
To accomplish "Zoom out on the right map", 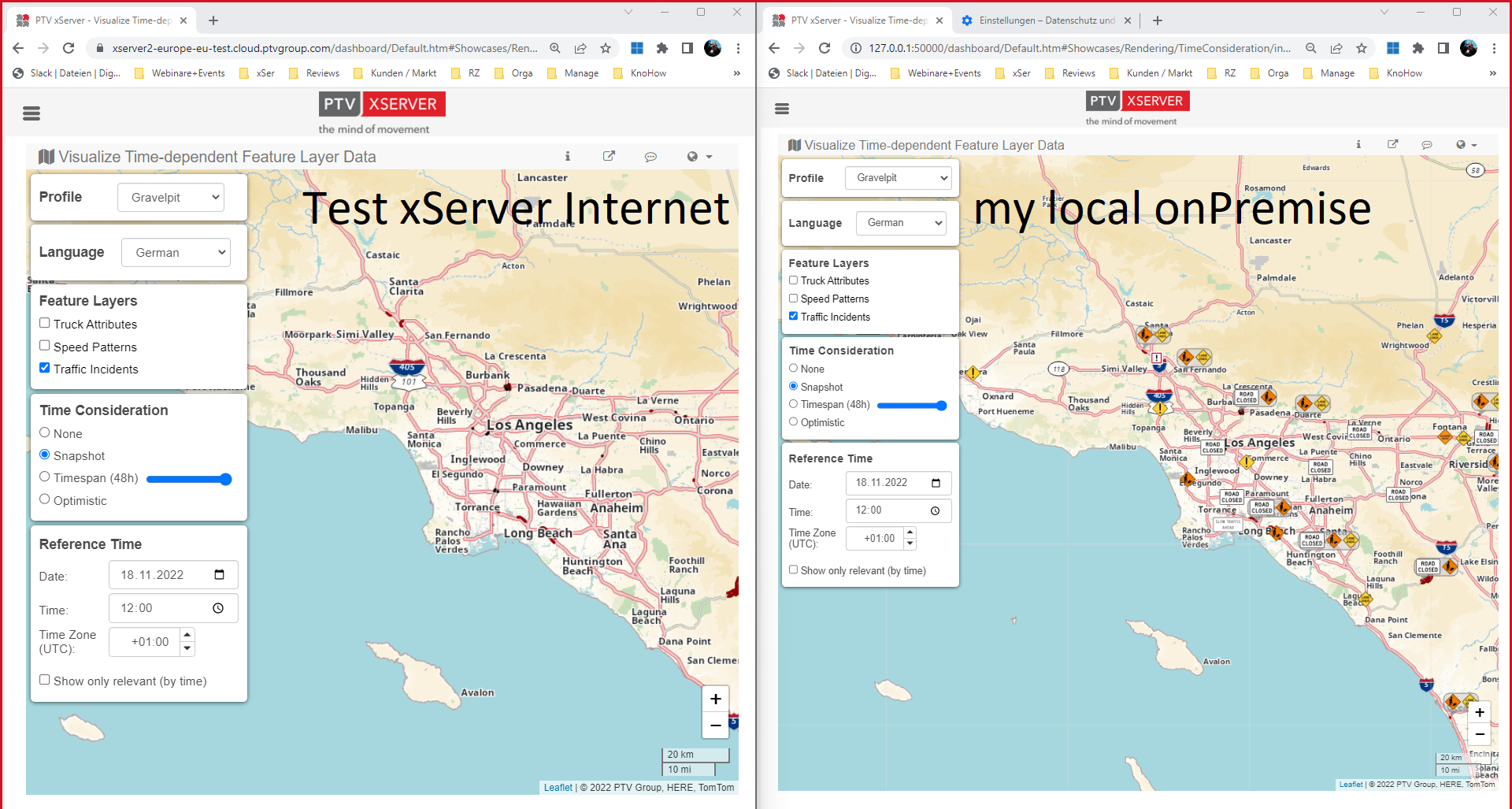I will coord(1479,734).
